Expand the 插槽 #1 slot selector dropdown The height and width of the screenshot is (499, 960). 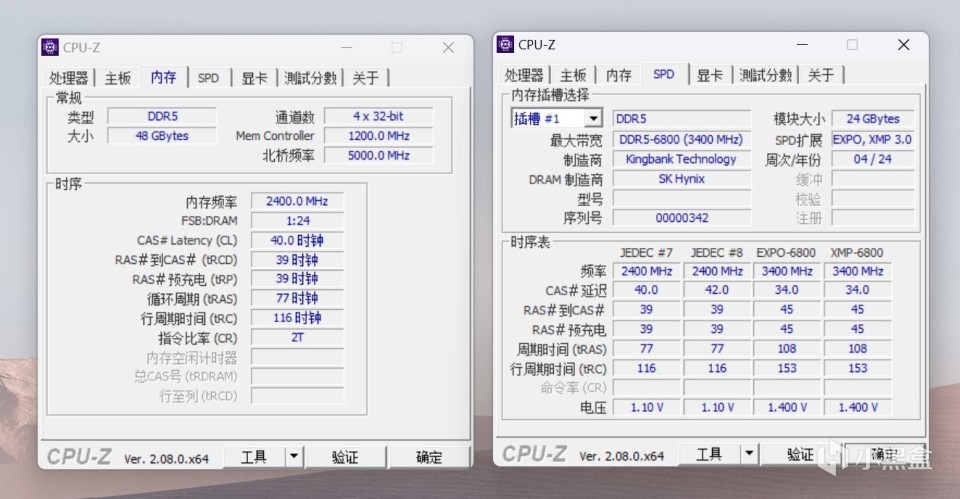click(x=593, y=118)
